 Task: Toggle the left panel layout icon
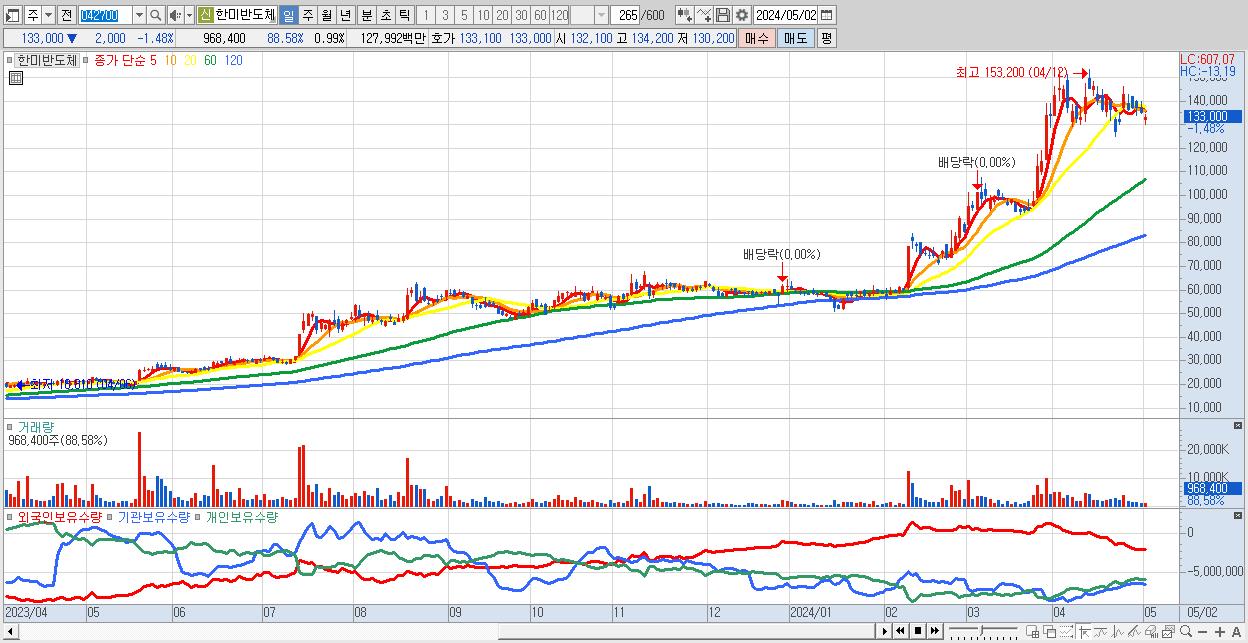[12, 15]
